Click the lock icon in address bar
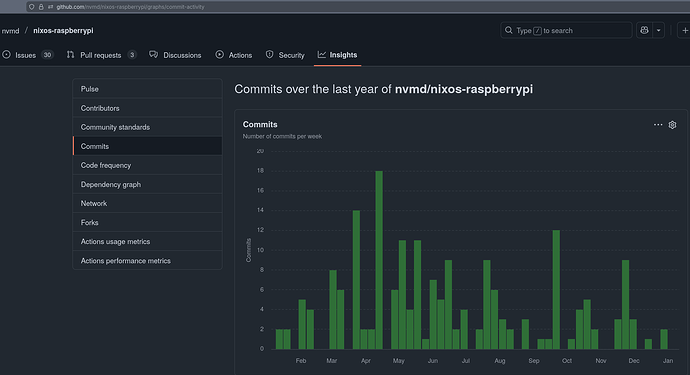The width and height of the screenshot is (690, 375). 41,7
